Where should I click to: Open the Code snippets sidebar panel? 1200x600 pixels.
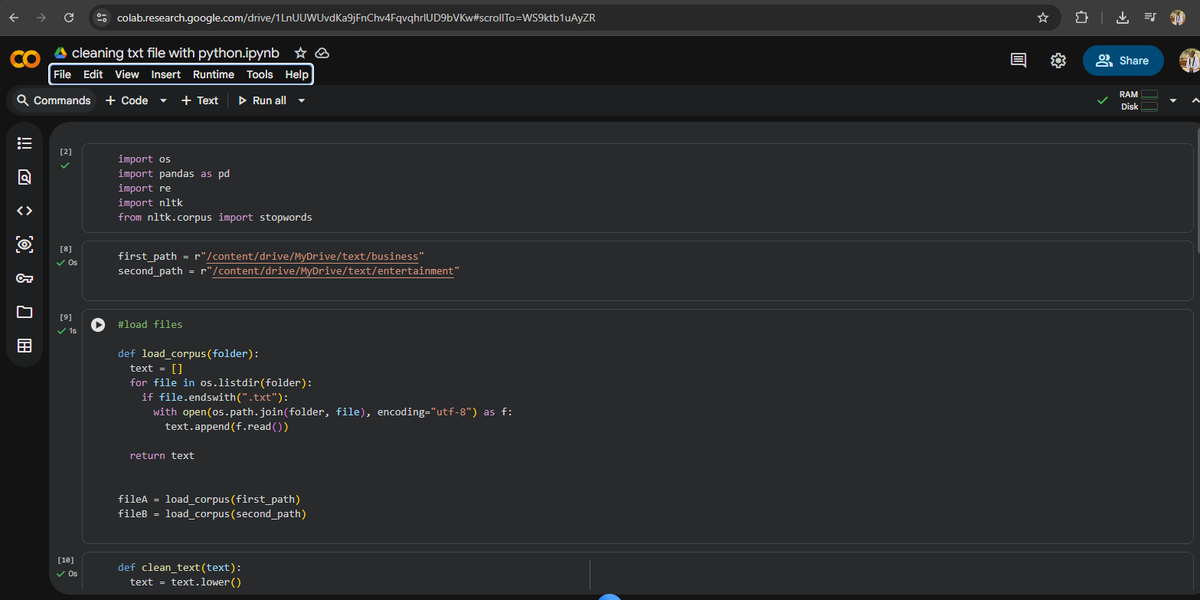tap(25, 211)
